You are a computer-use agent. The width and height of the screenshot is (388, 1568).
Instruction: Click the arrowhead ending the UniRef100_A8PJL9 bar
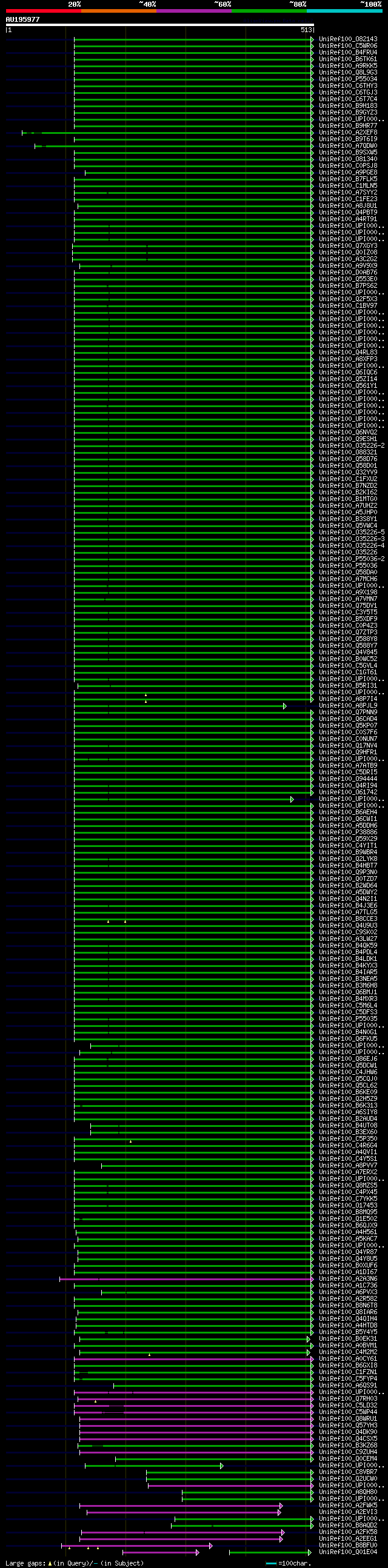(x=285, y=706)
